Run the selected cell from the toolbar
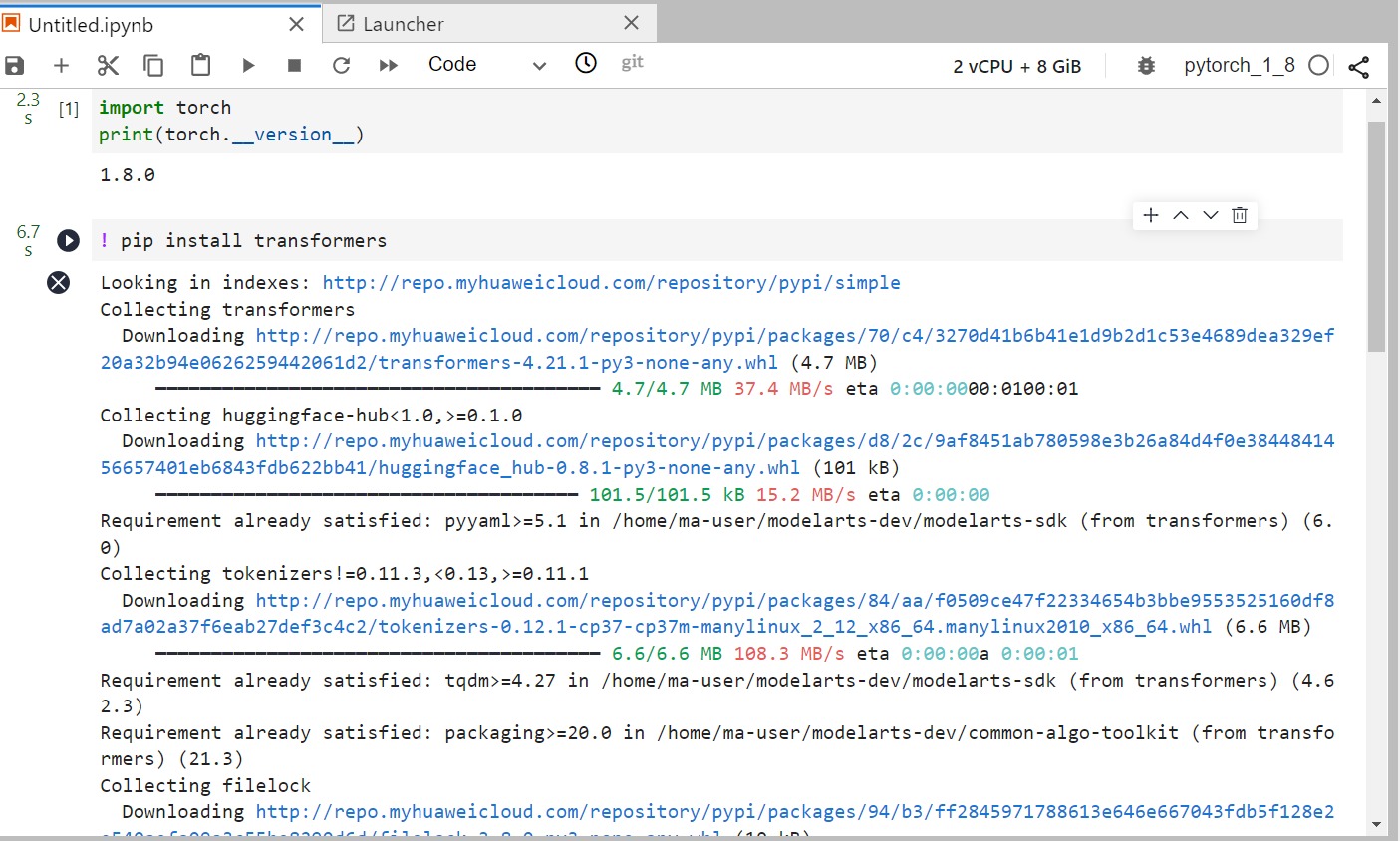Viewport: 1400px width, 841px height. [x=248, y=66]
